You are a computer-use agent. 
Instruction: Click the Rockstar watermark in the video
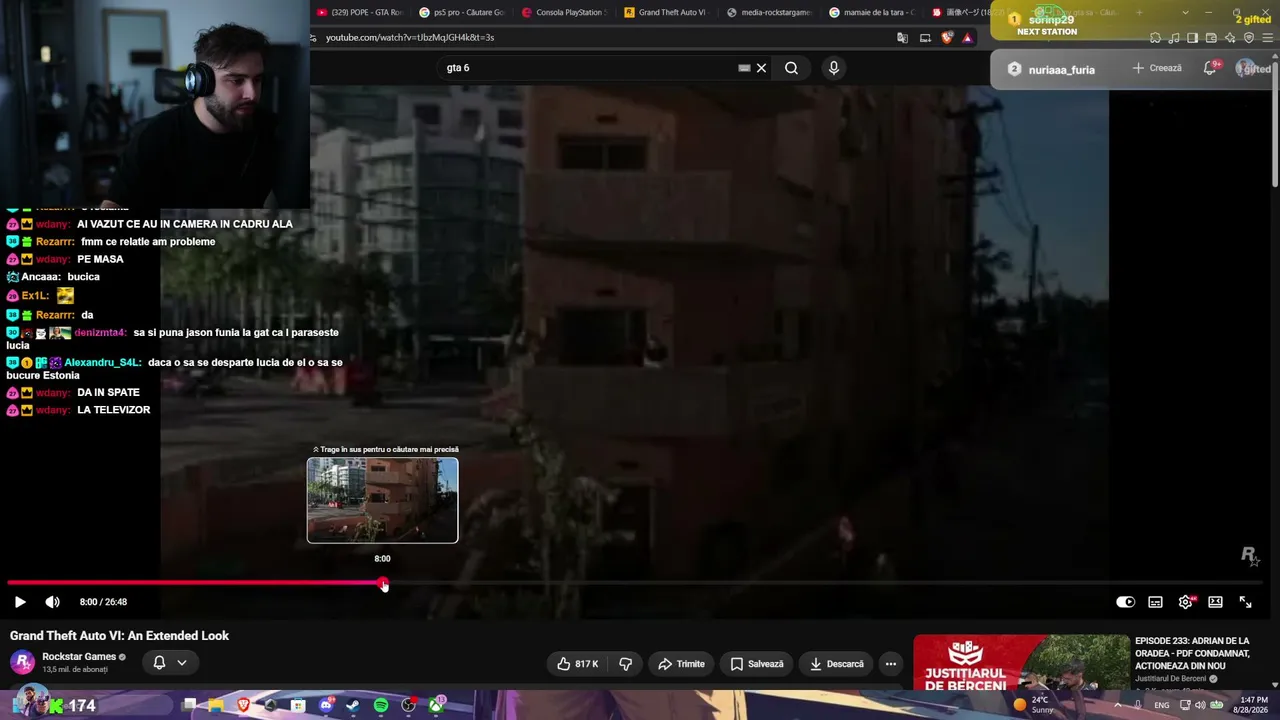1249,556
